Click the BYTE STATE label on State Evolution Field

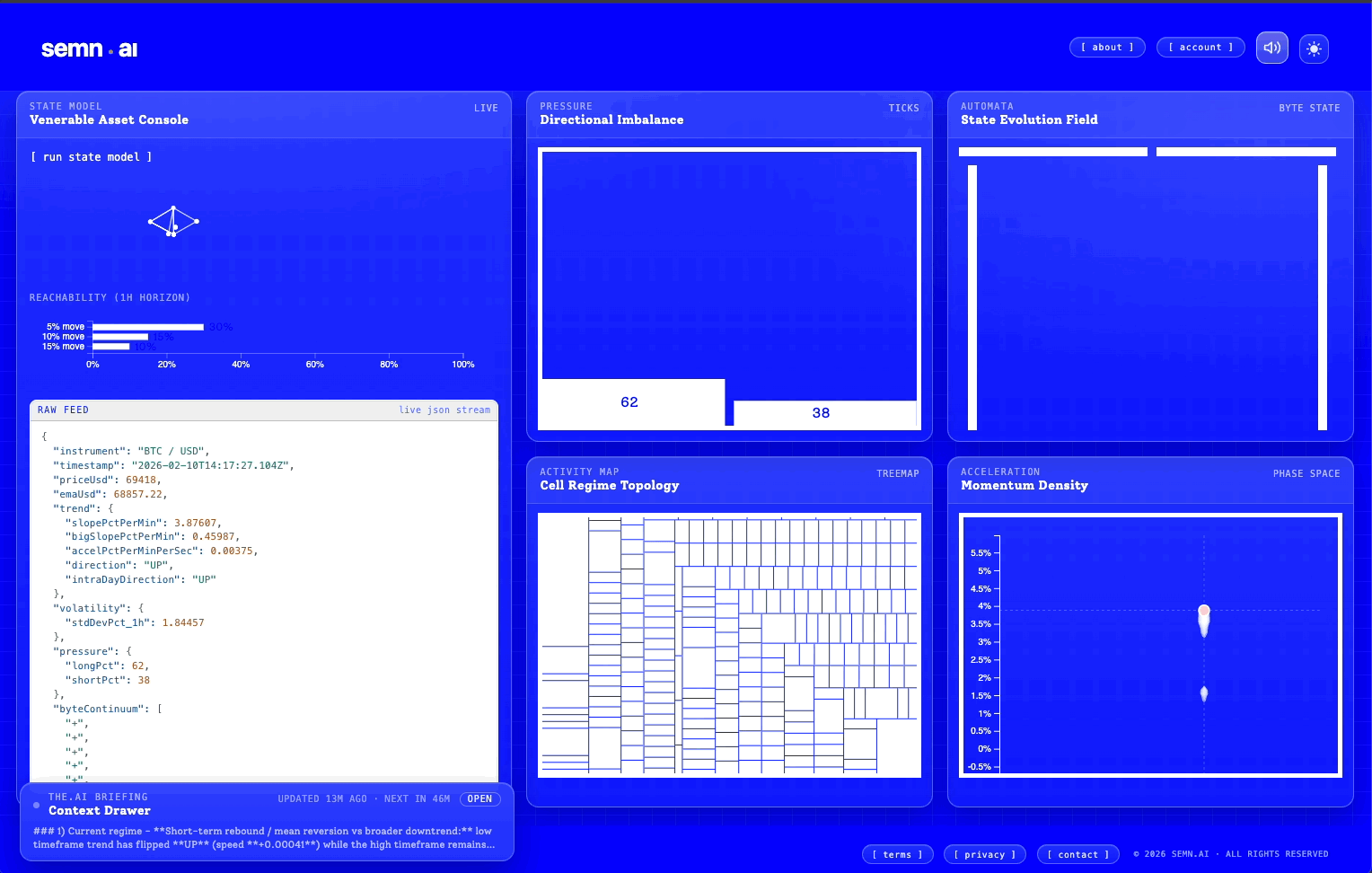(1310, 107)
